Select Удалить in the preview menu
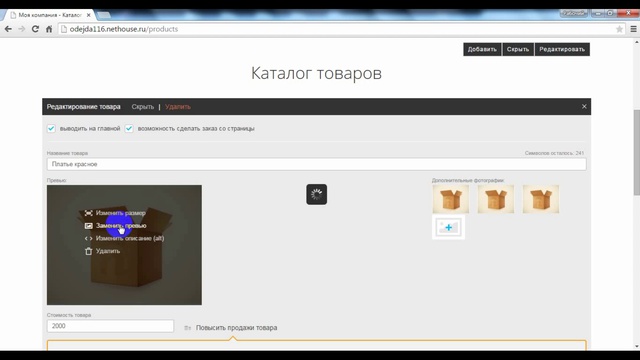The height and width of the screenshot is (360, 640). 108,251
